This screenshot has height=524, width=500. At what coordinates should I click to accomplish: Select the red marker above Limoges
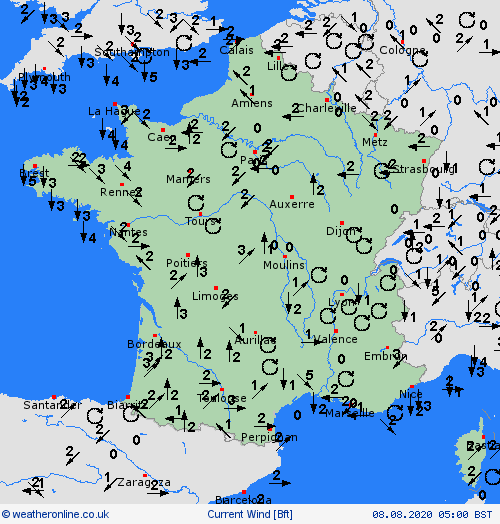pyautogui.click(x=216, y=288)
